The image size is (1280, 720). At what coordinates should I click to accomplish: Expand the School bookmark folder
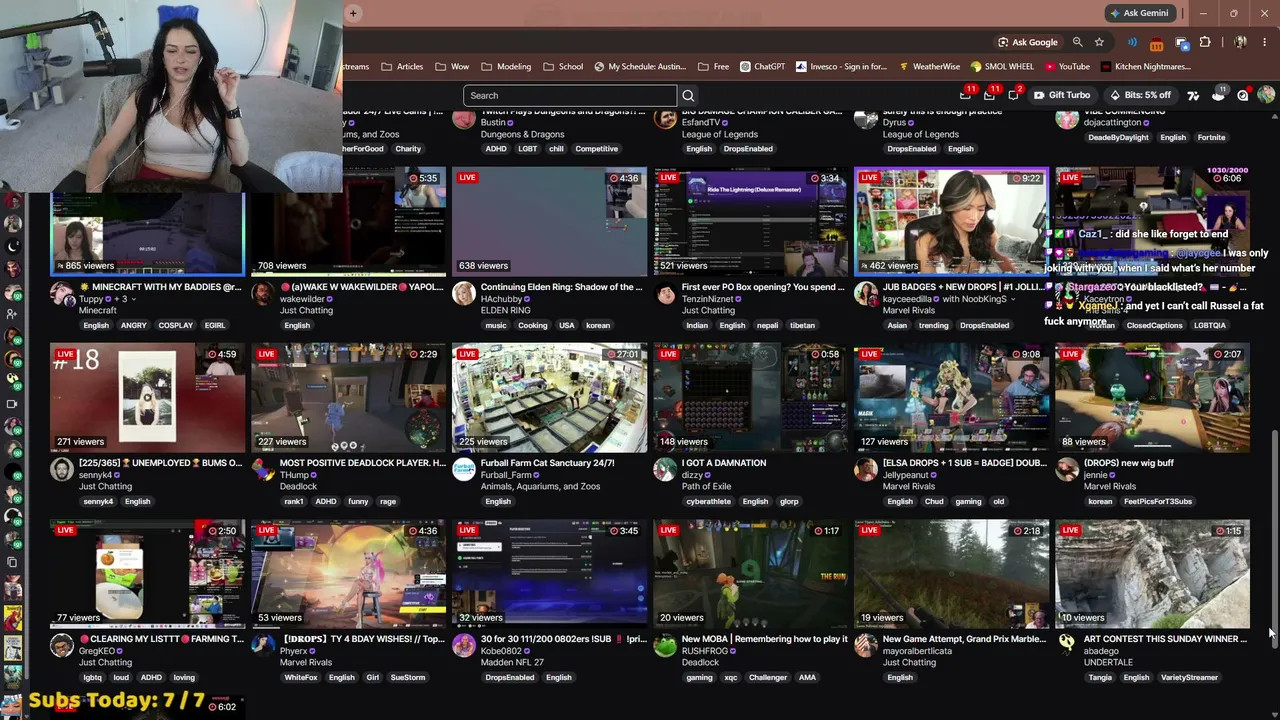point(563,67)
